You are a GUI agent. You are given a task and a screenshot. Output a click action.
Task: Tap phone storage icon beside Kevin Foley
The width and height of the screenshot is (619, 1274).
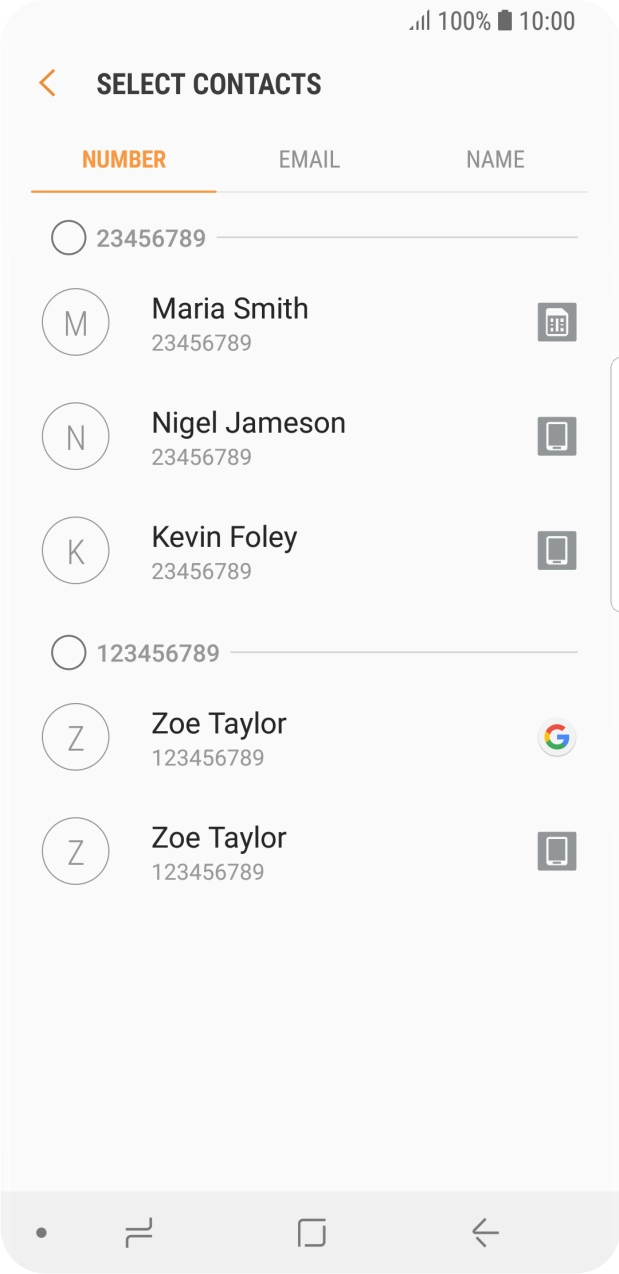click(557, 551)
